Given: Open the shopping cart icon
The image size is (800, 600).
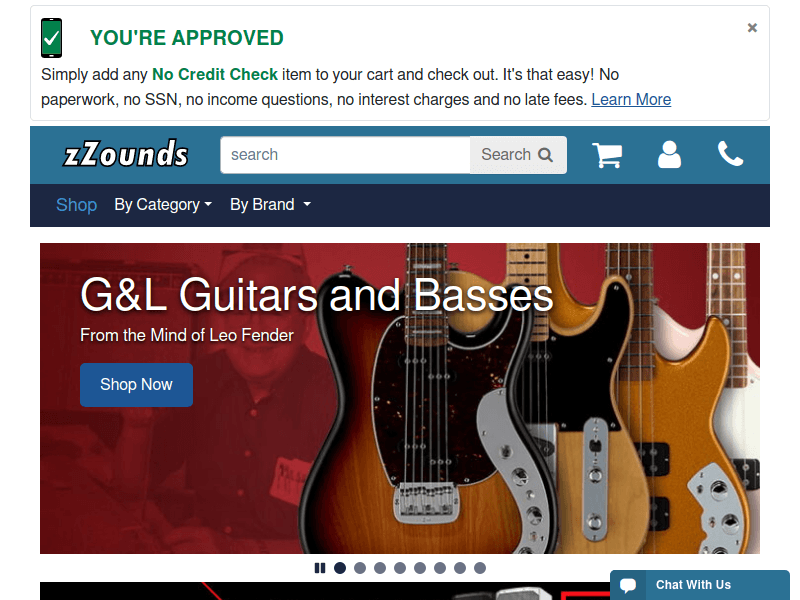Looking at the screenshot, I should (x=607, y=155).
